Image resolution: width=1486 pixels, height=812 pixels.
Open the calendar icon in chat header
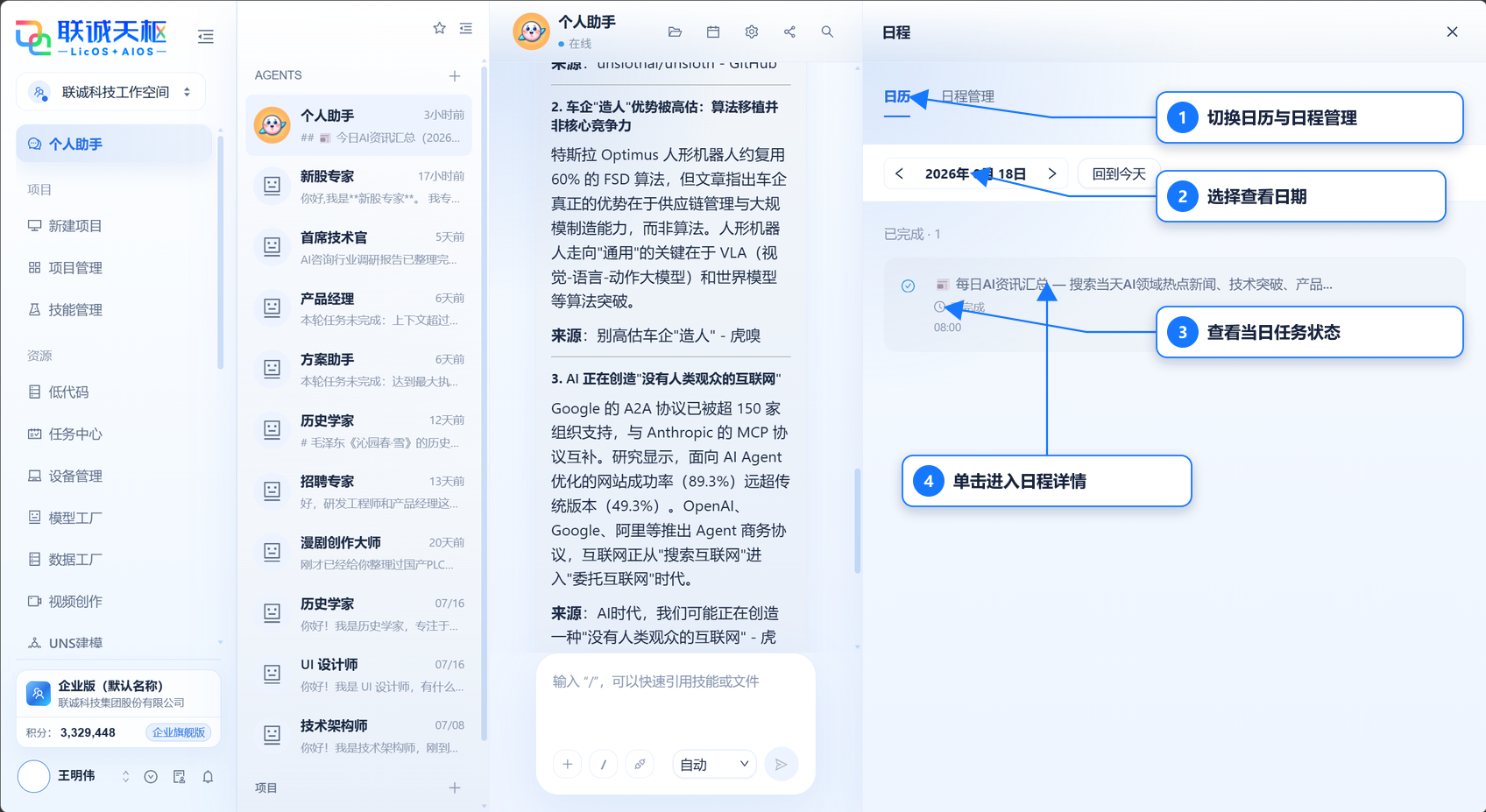713,32
